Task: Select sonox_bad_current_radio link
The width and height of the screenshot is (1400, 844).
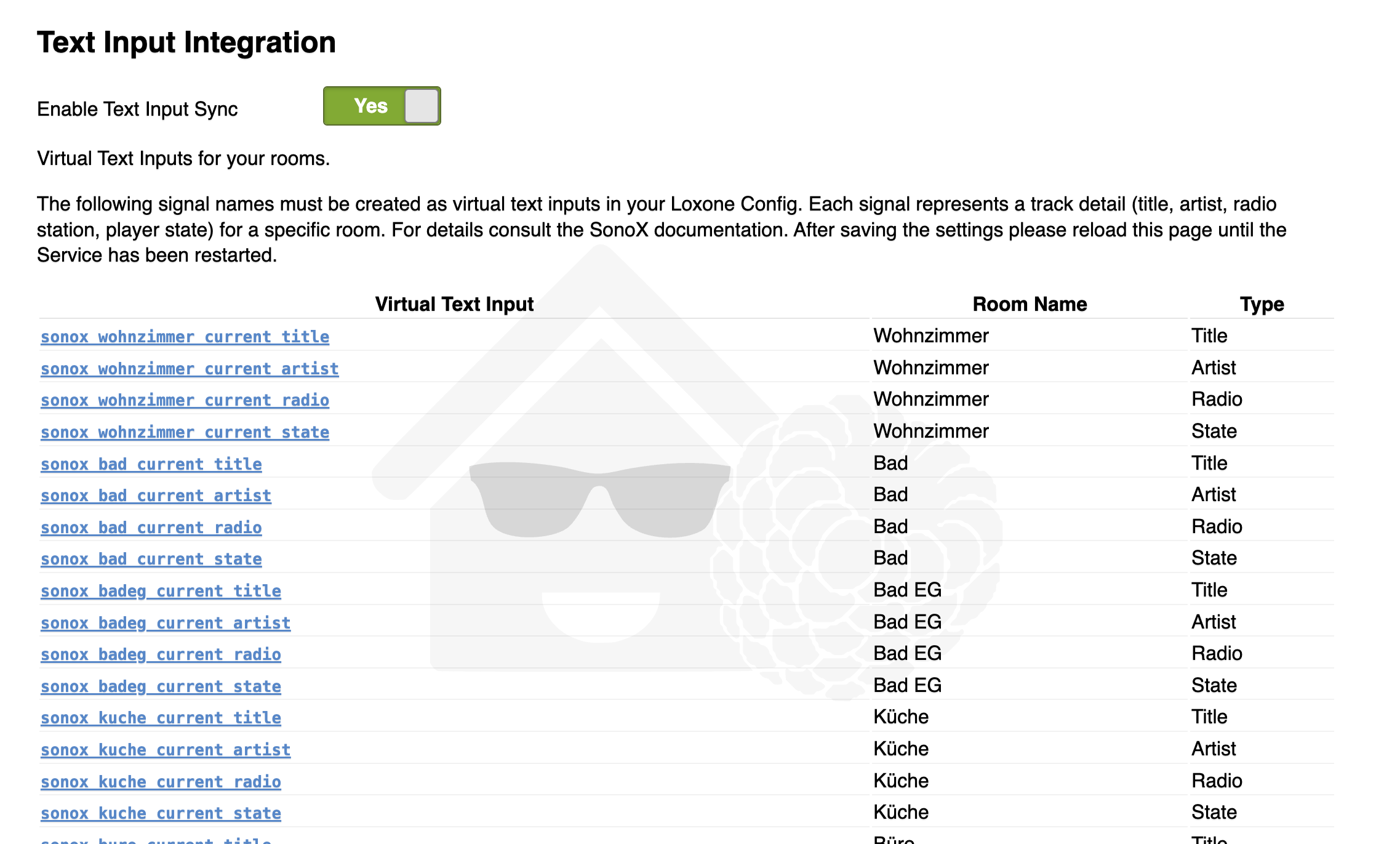Action: point(151,528)
